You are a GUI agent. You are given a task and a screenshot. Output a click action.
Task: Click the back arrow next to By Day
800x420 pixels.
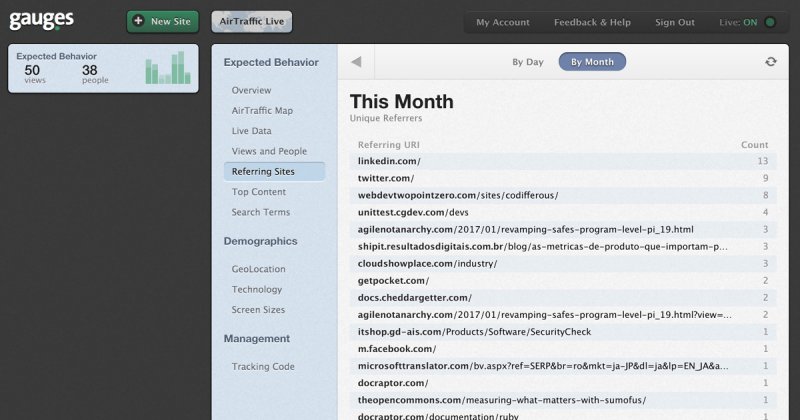[x=356, y=62]
